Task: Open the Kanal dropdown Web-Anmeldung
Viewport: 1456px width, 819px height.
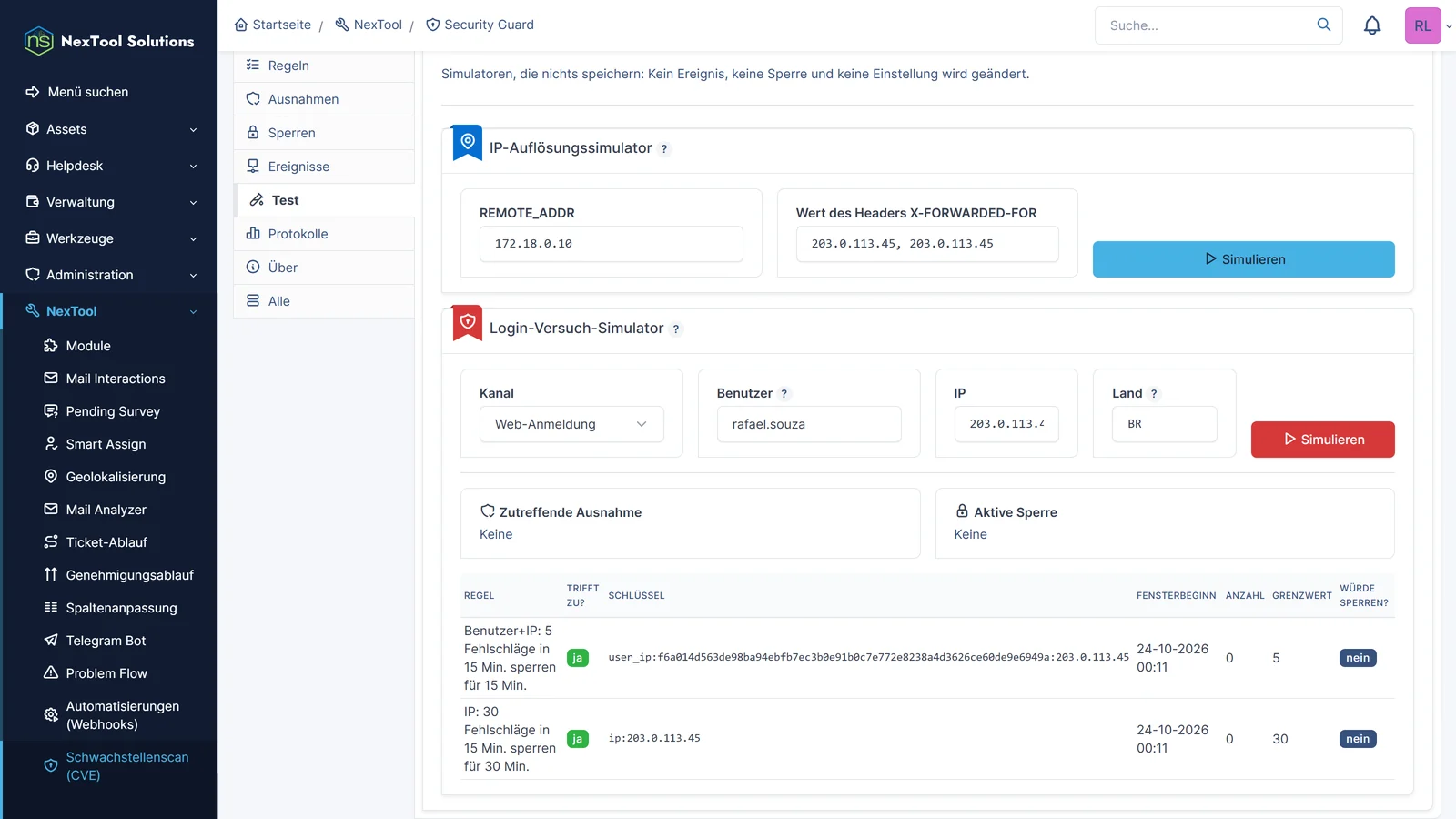Action: (571, 424)
